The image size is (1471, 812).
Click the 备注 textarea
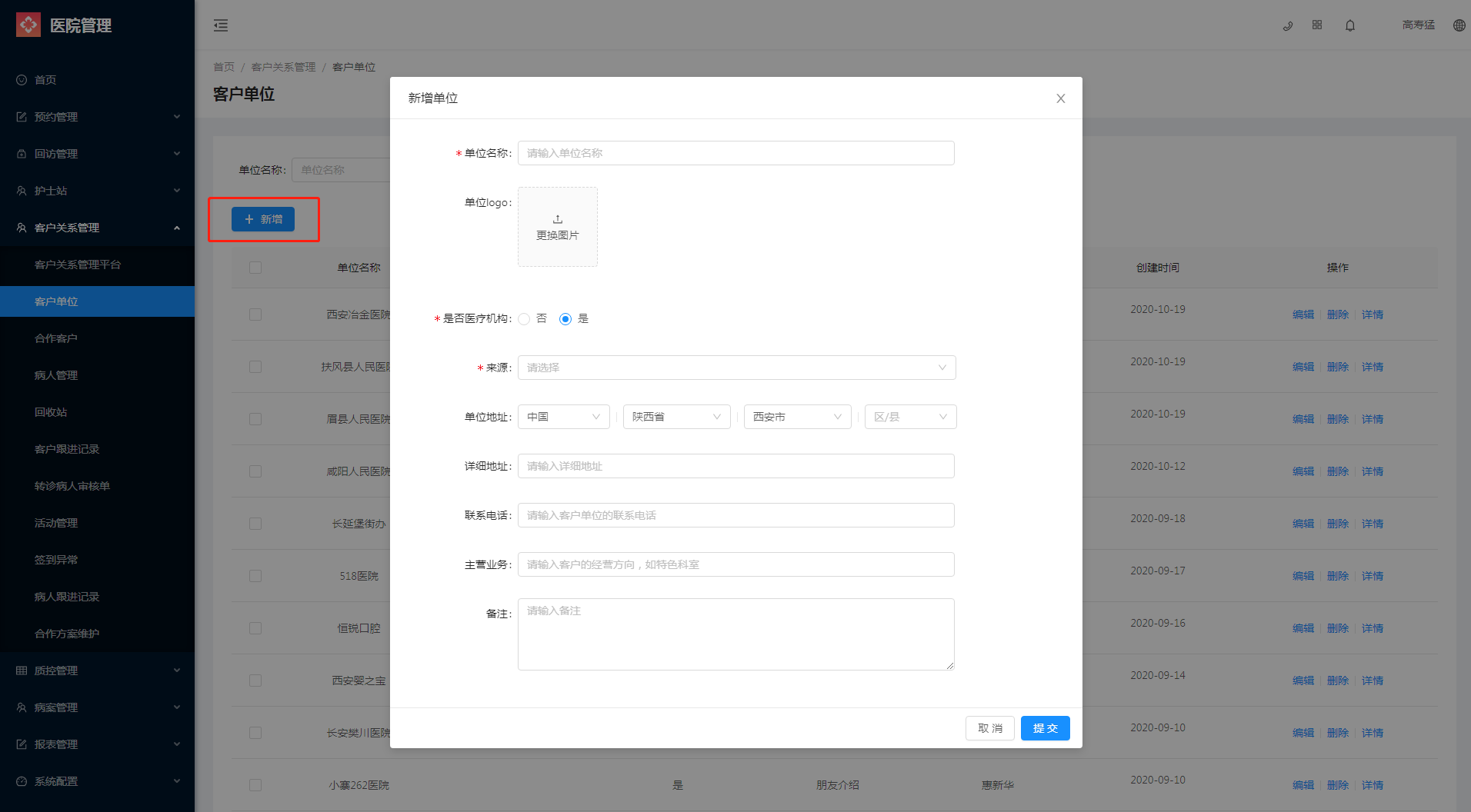tap(736, 634)
